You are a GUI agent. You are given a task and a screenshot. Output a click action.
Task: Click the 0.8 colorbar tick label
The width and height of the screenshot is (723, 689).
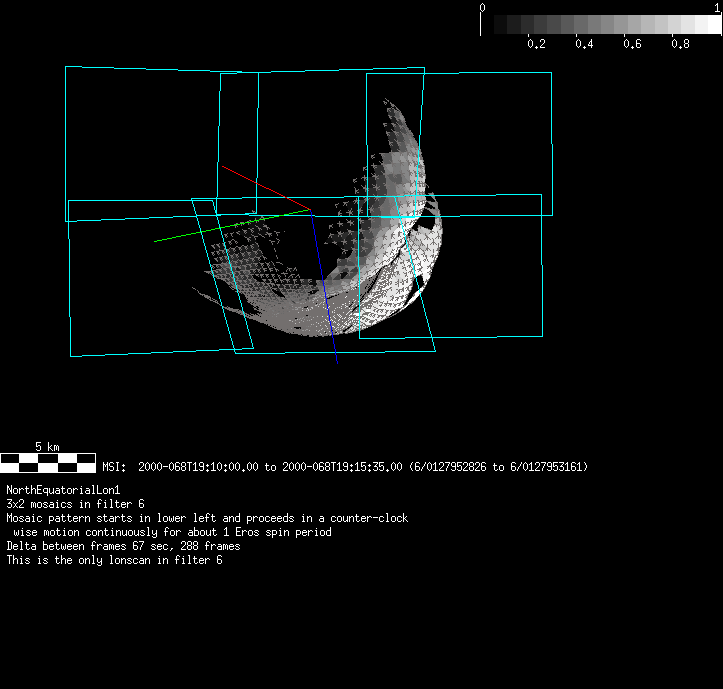pyautogui.click(x=680, y=44)
